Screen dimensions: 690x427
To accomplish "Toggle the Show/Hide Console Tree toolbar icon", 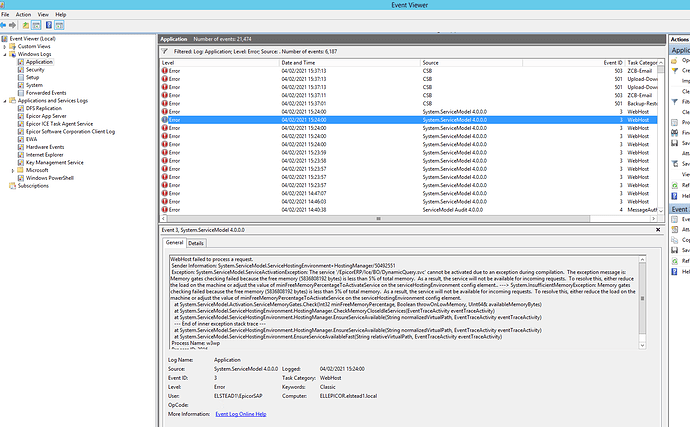I will pos(36,25).
